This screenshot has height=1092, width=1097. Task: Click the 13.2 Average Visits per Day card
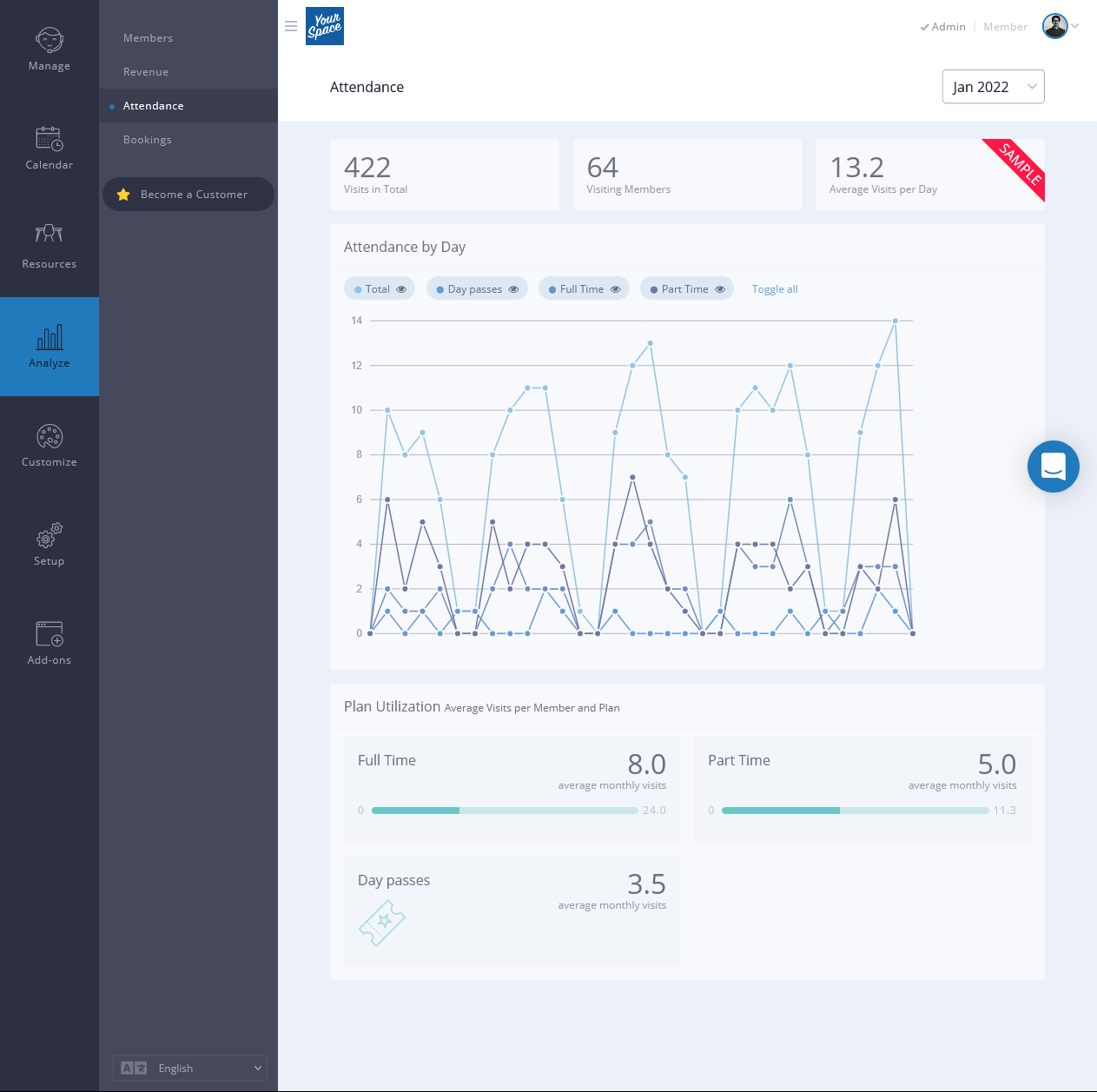pos(930,175)
